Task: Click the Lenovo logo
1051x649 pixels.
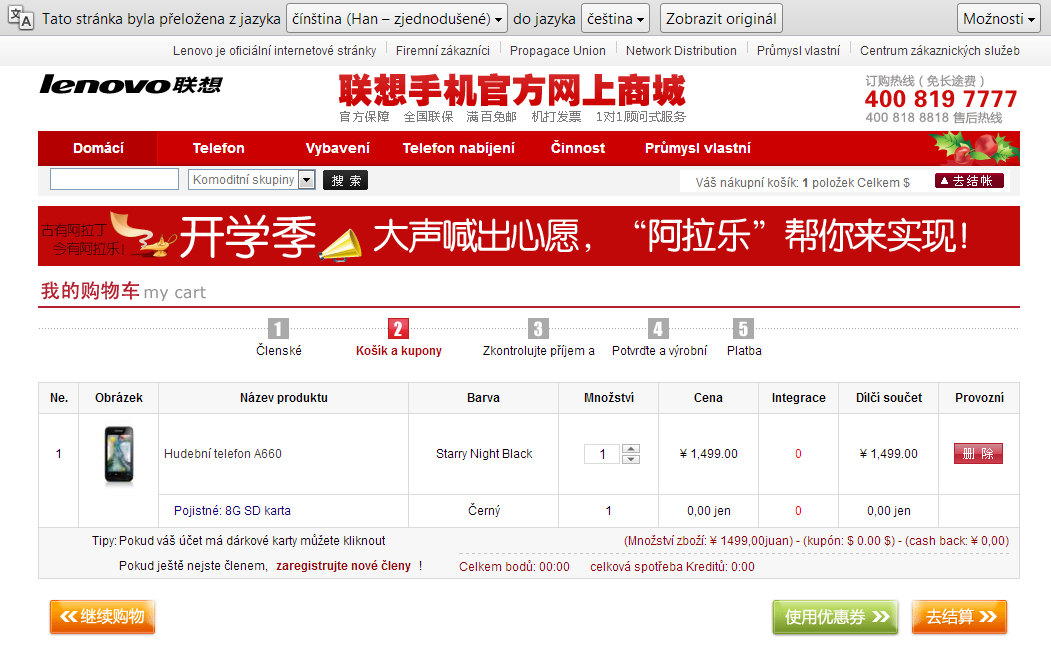Action: point(131,84)
